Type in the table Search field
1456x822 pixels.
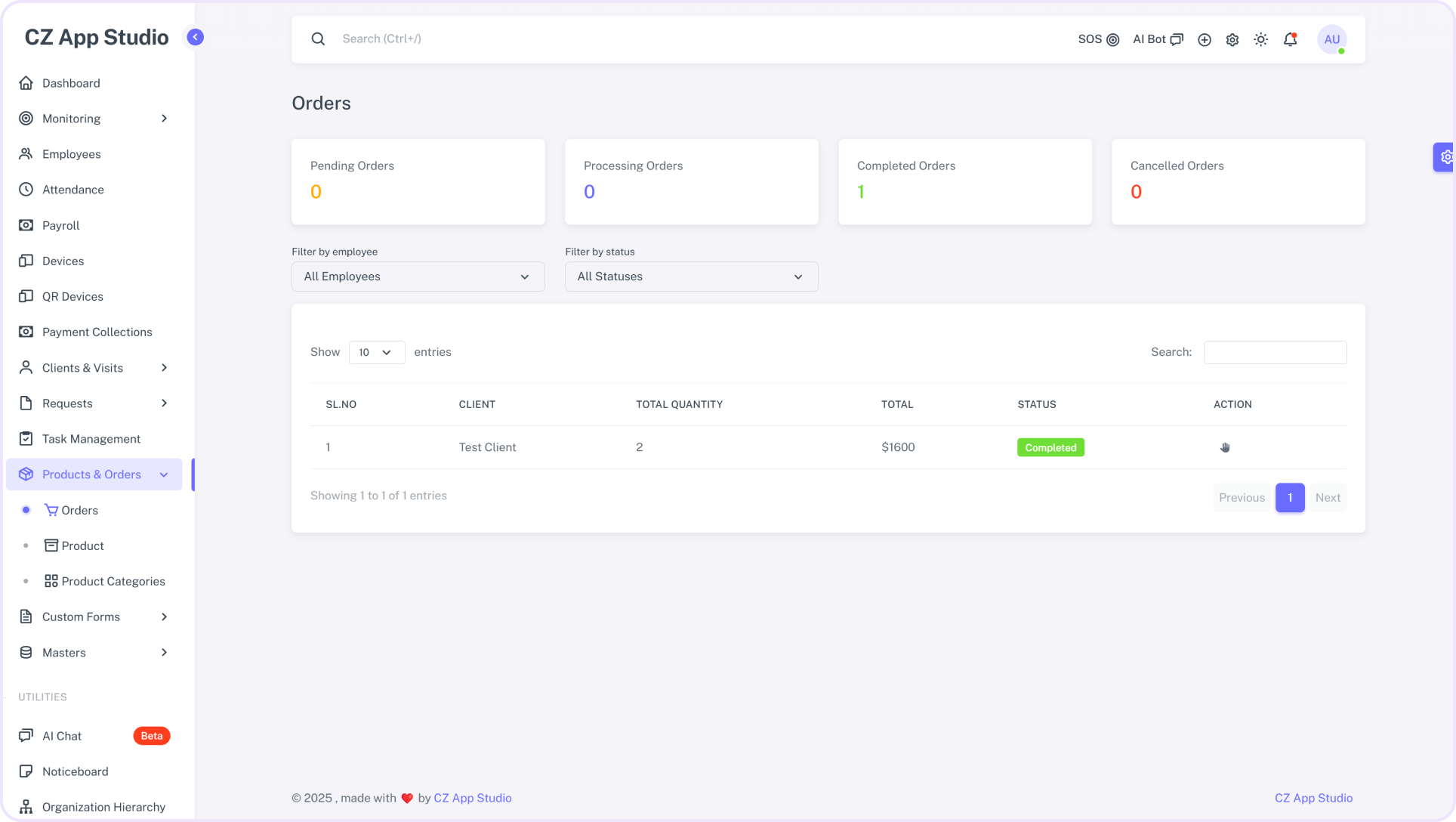[x=1275, y=352]
